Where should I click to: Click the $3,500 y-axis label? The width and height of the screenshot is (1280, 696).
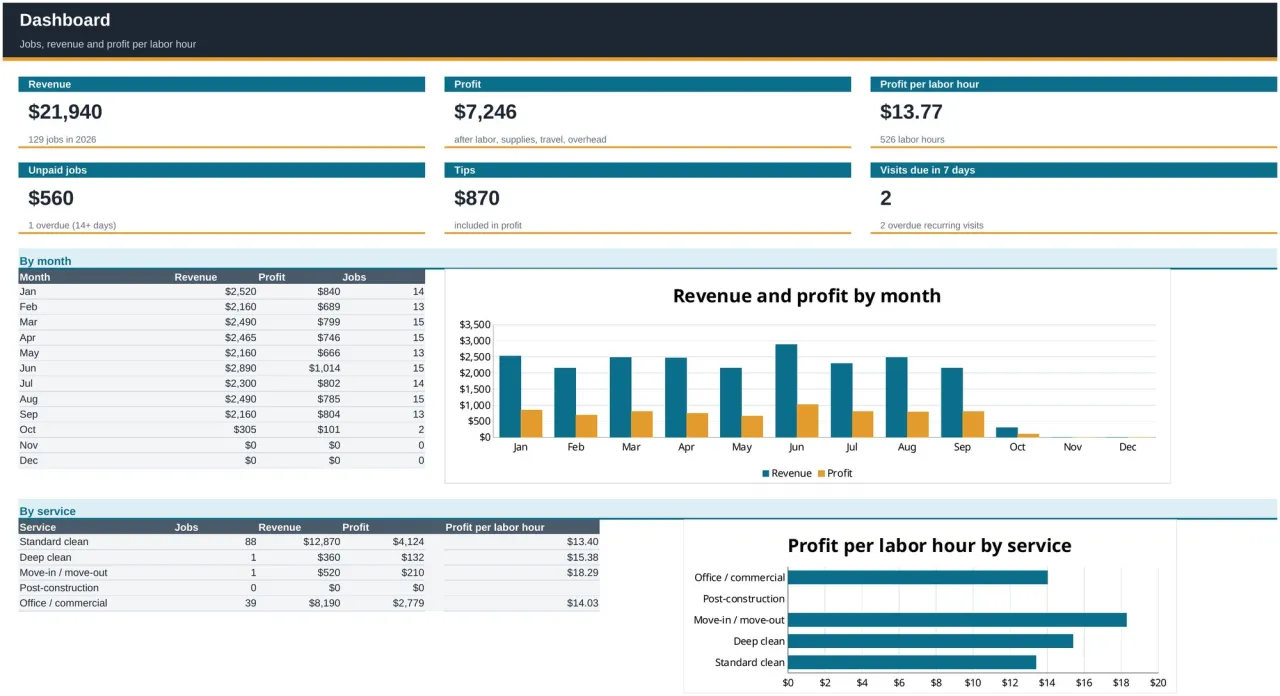(475, 325)
